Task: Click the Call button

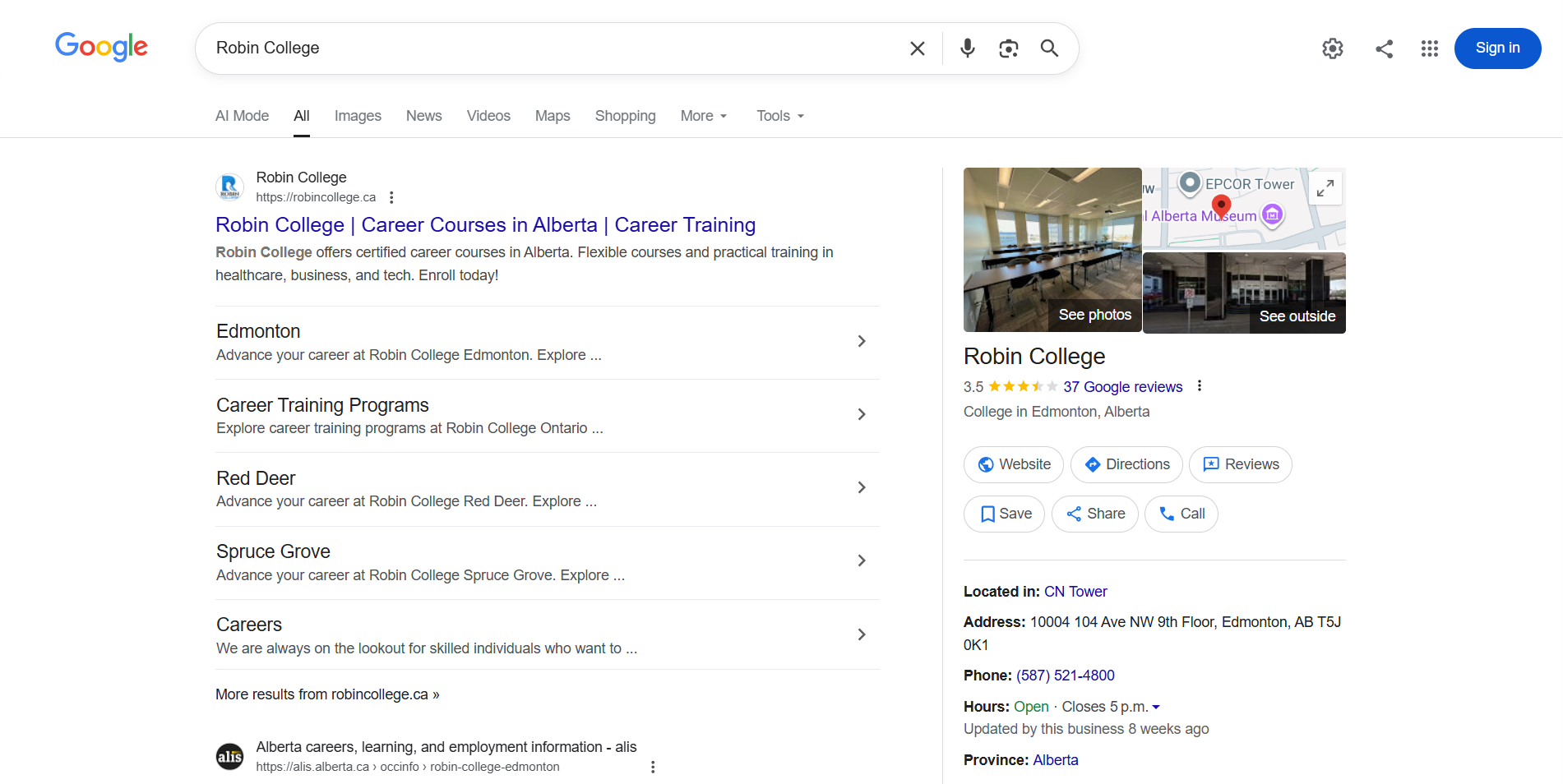Action: tap(1181, 514)
